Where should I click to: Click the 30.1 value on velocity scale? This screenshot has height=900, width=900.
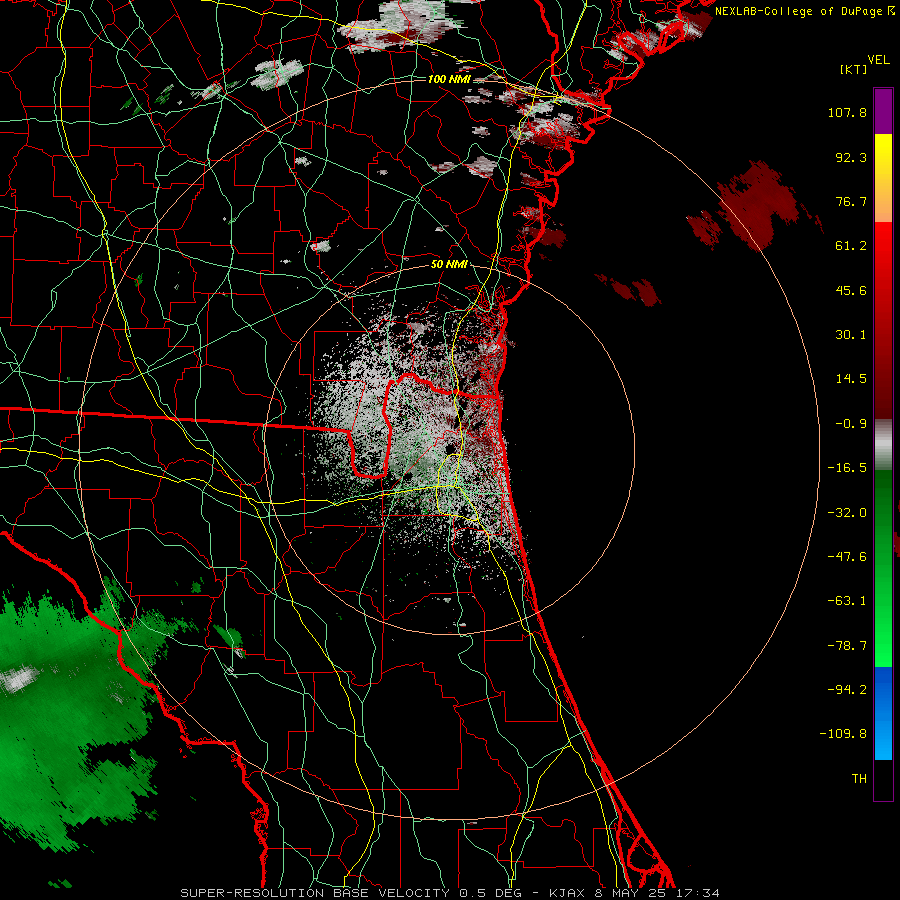click(851, 335)
